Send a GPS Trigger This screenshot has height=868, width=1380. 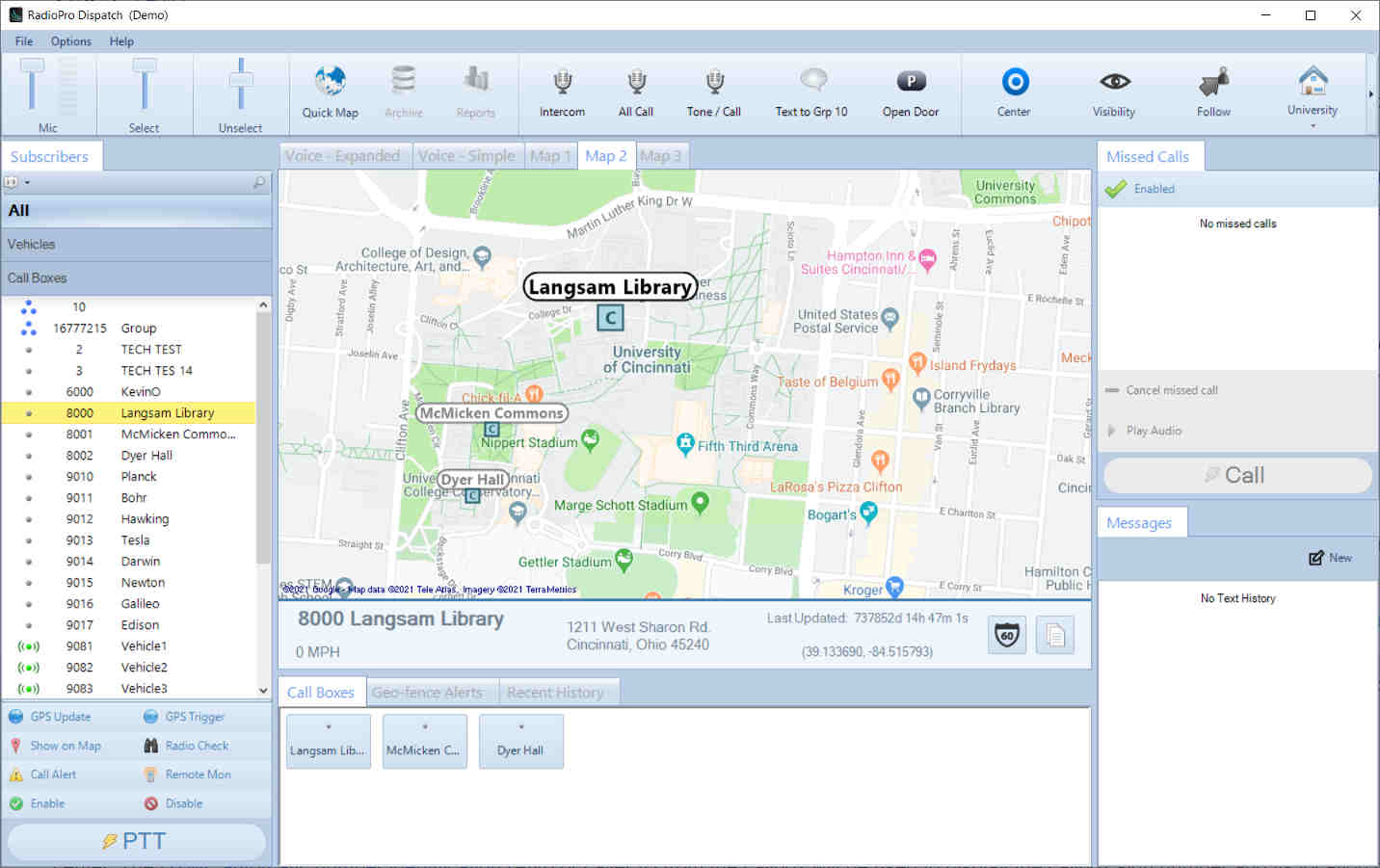[x=184, y=717]
